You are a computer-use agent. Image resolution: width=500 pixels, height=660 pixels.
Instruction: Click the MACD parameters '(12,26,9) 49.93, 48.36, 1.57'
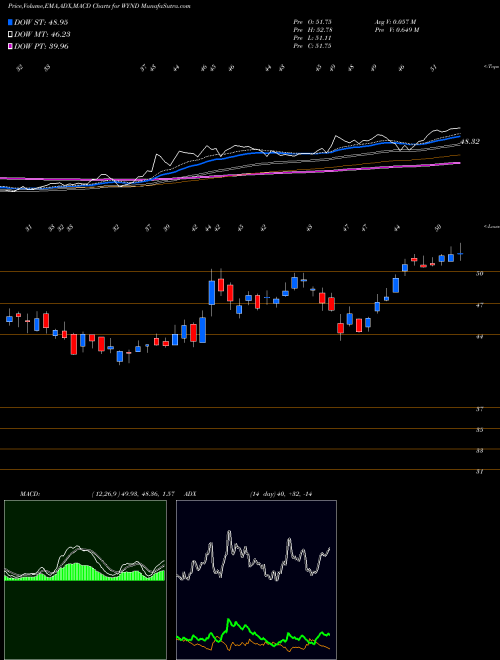[133, 494]
